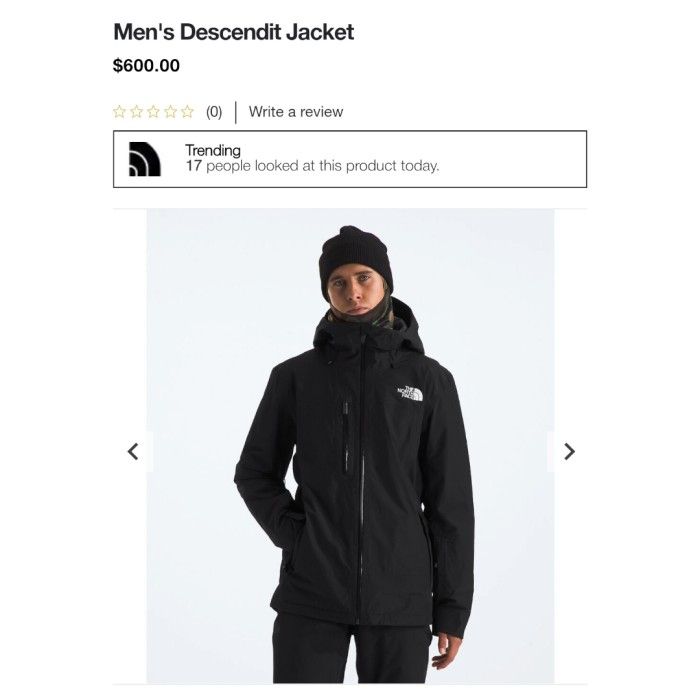Viewport: 700px width, 700px height.
Task: Click the (0) review count
Action: click(214, 112)
